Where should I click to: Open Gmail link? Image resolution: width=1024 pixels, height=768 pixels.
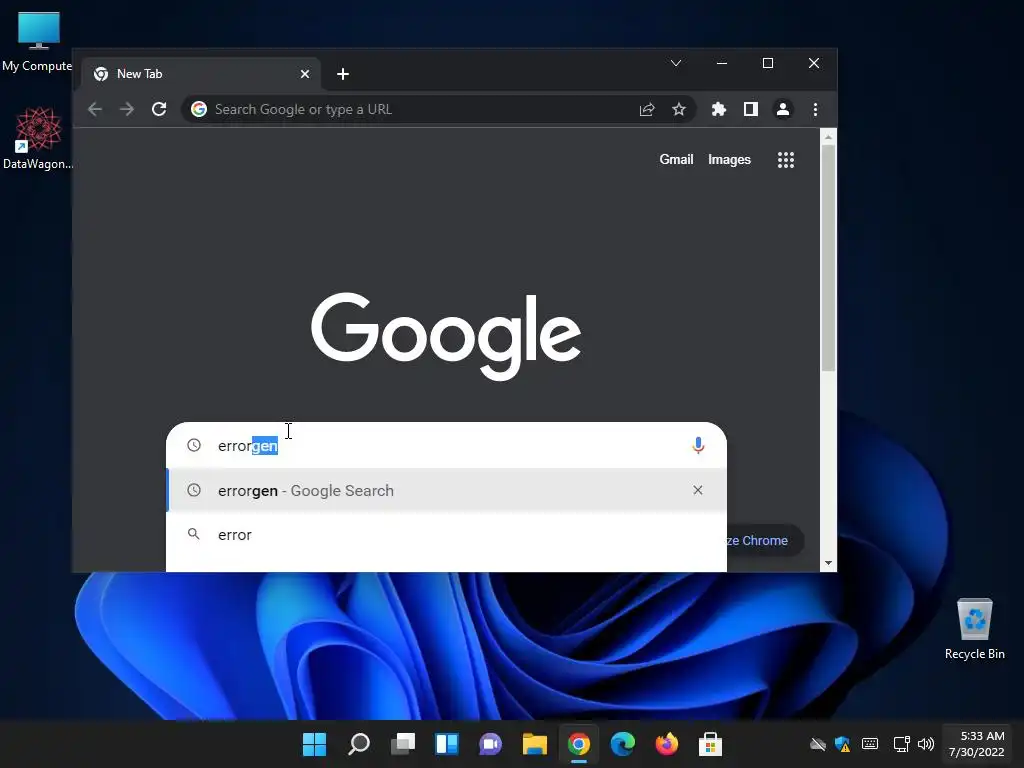(x=676, y=159)
